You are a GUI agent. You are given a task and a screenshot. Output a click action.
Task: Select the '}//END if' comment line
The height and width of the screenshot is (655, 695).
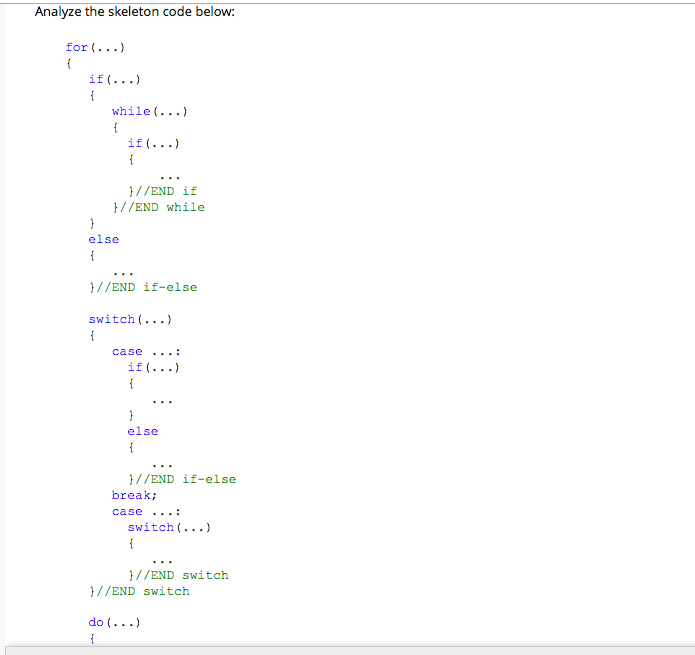click(x=163, y=191)
